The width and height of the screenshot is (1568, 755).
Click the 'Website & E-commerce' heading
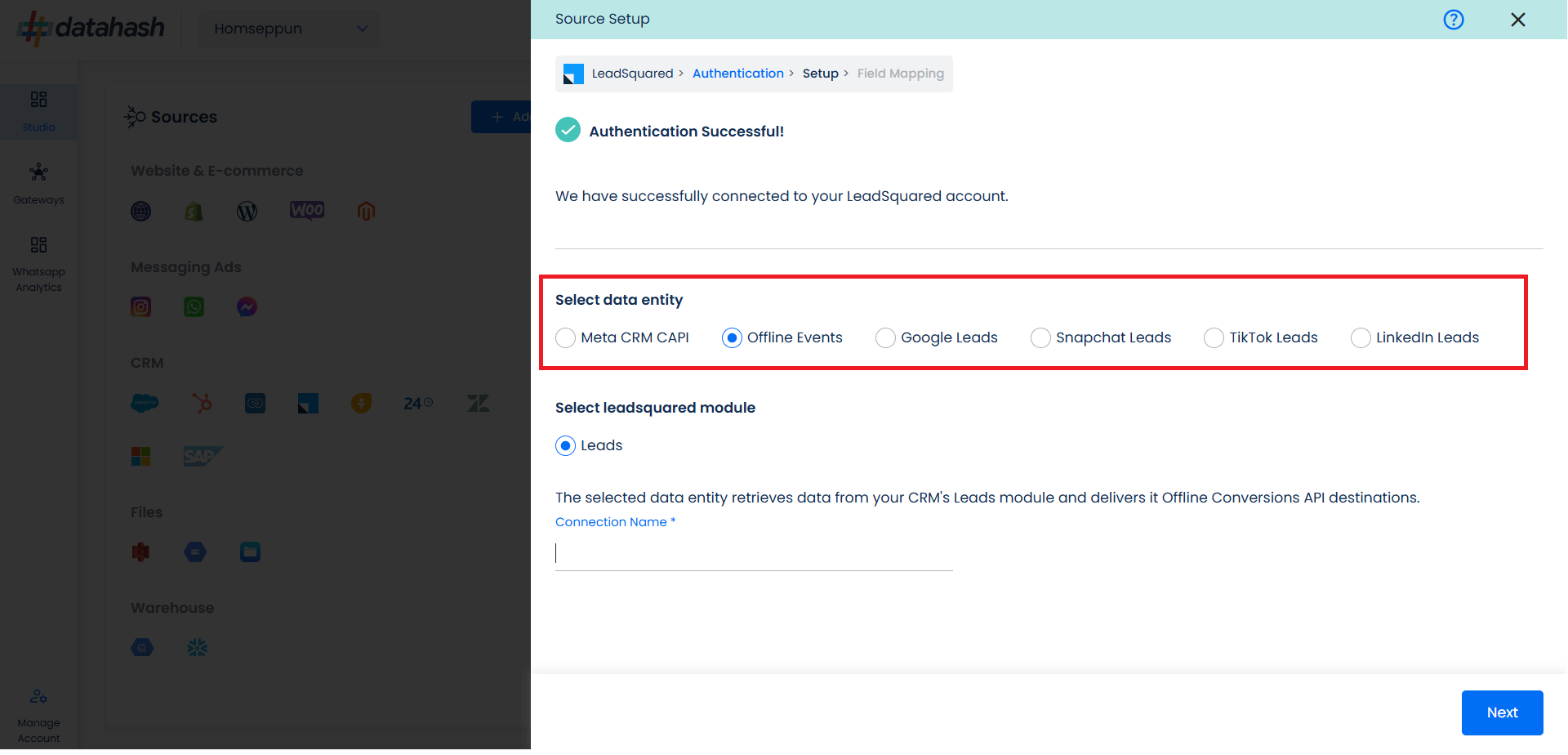pos(216,171)
